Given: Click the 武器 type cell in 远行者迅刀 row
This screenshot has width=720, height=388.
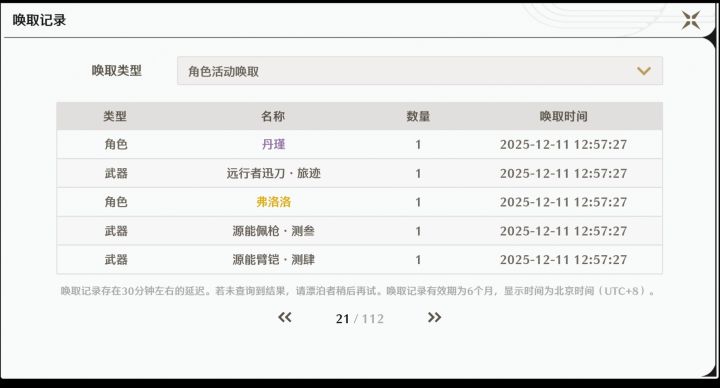Looking at the screenshot, I should [x=116, y=174].
